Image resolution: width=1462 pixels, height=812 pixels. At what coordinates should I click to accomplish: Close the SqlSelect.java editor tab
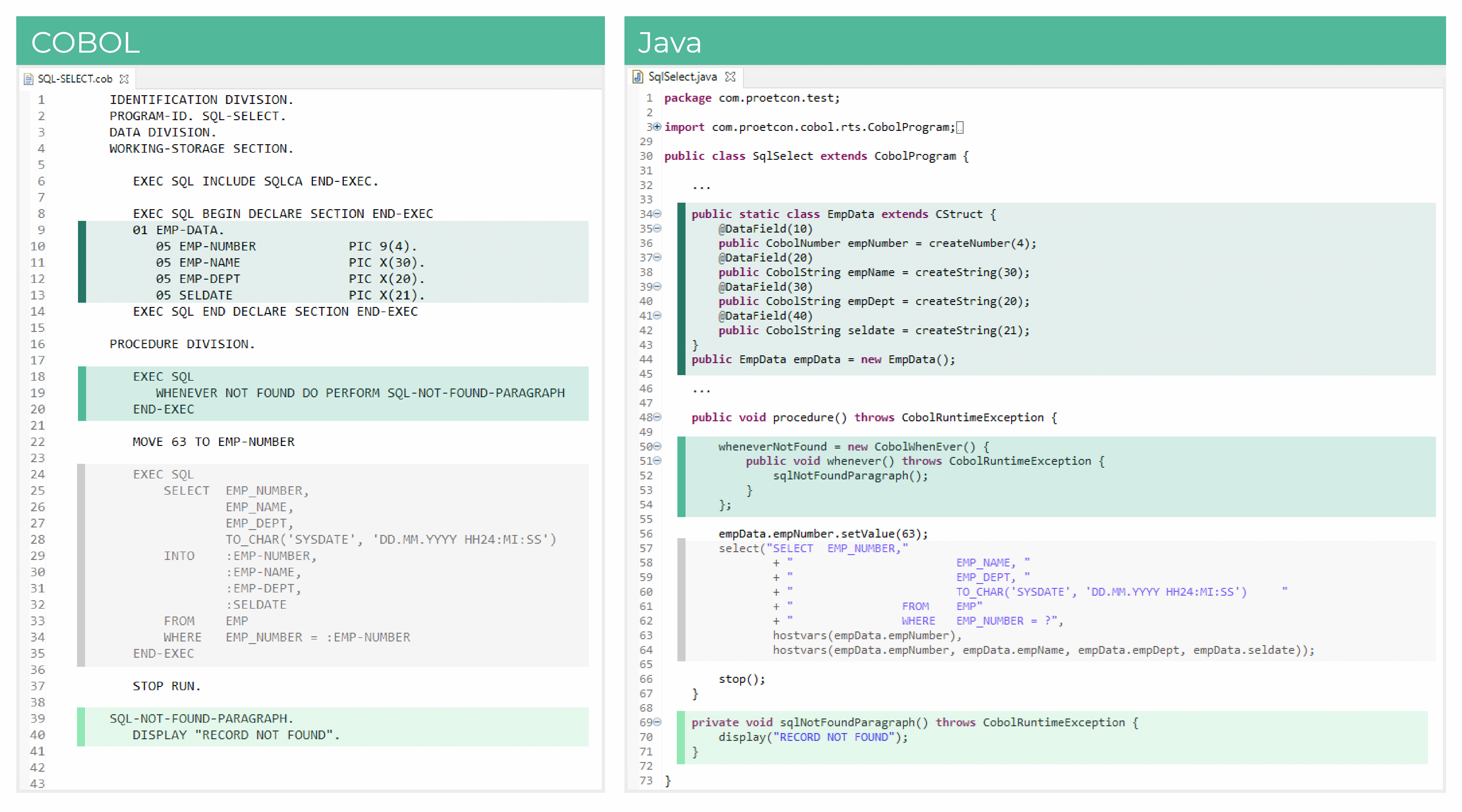click(731, 77)
